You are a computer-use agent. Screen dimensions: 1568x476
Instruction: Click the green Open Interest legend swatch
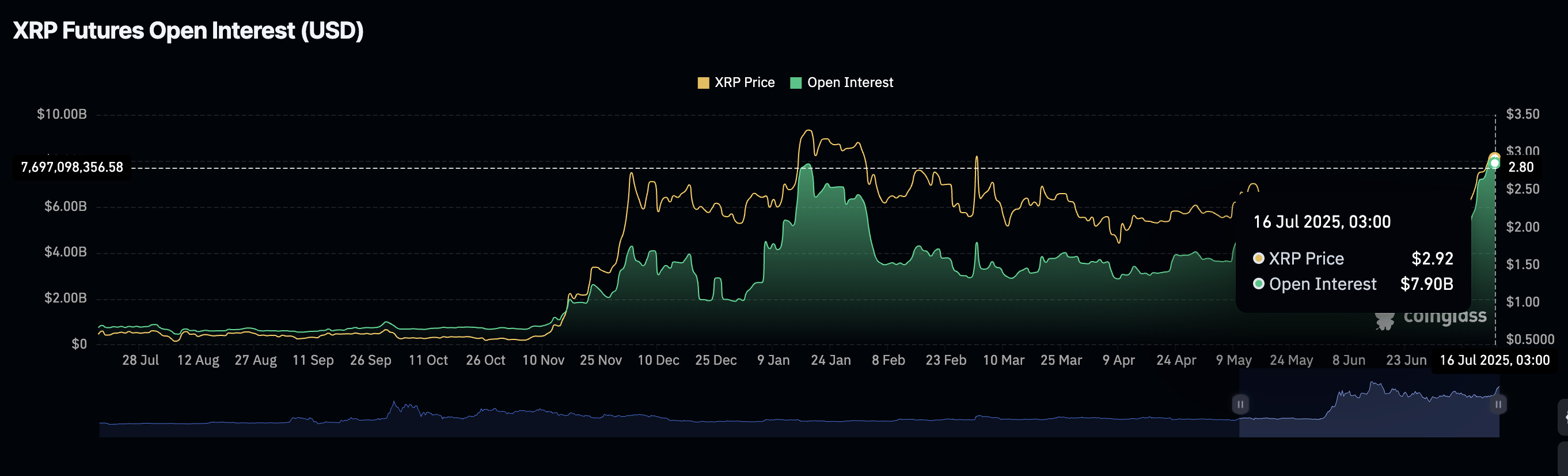coord(795,83)
